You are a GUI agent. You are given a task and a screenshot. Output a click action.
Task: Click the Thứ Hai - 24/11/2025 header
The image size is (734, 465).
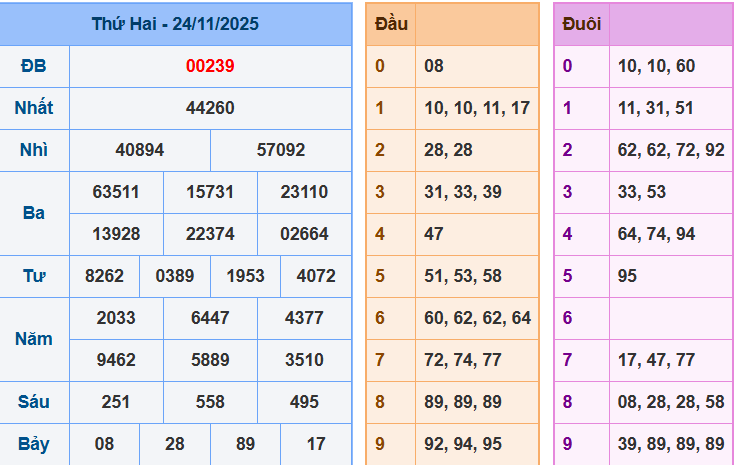pyautogui.click(x=175, y=24)
